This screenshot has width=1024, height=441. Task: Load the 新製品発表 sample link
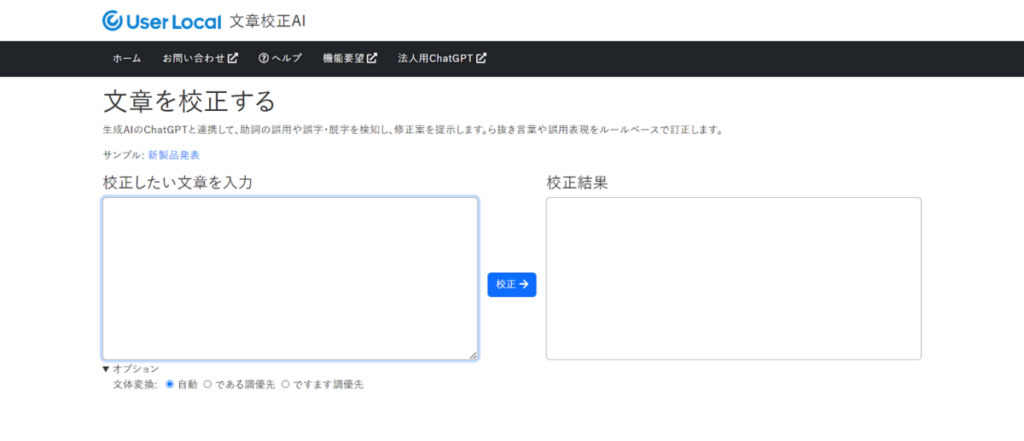pyautogui.click(x=174, y=155)
